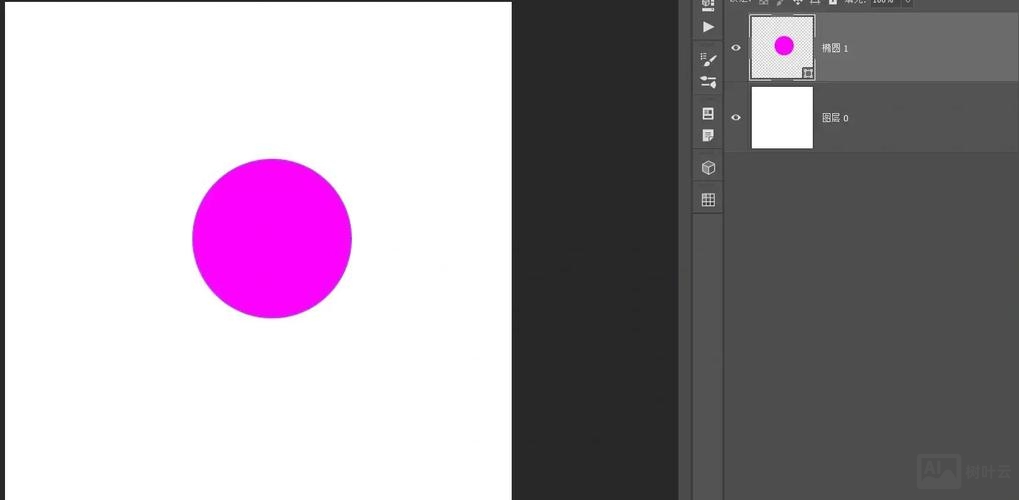Image resolution: width=1019 pixels, height=500 pixels.
Task: Click the 椭圆 1 layer name
Action: tap(835, 48)
